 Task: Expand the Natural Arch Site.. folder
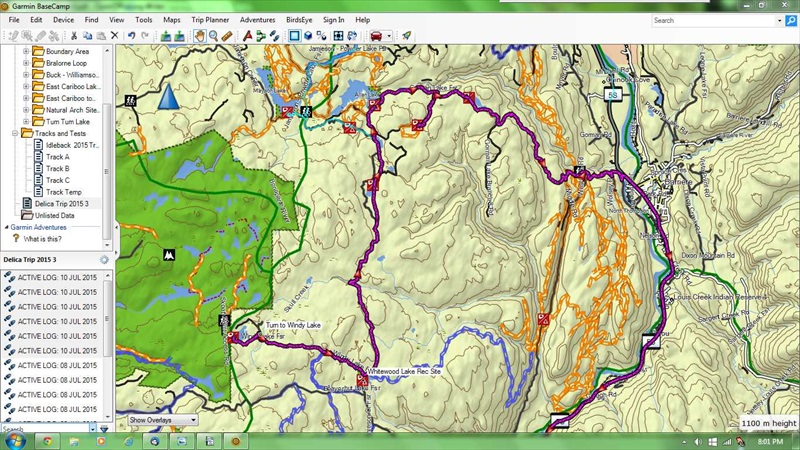(x=26, y=110)
